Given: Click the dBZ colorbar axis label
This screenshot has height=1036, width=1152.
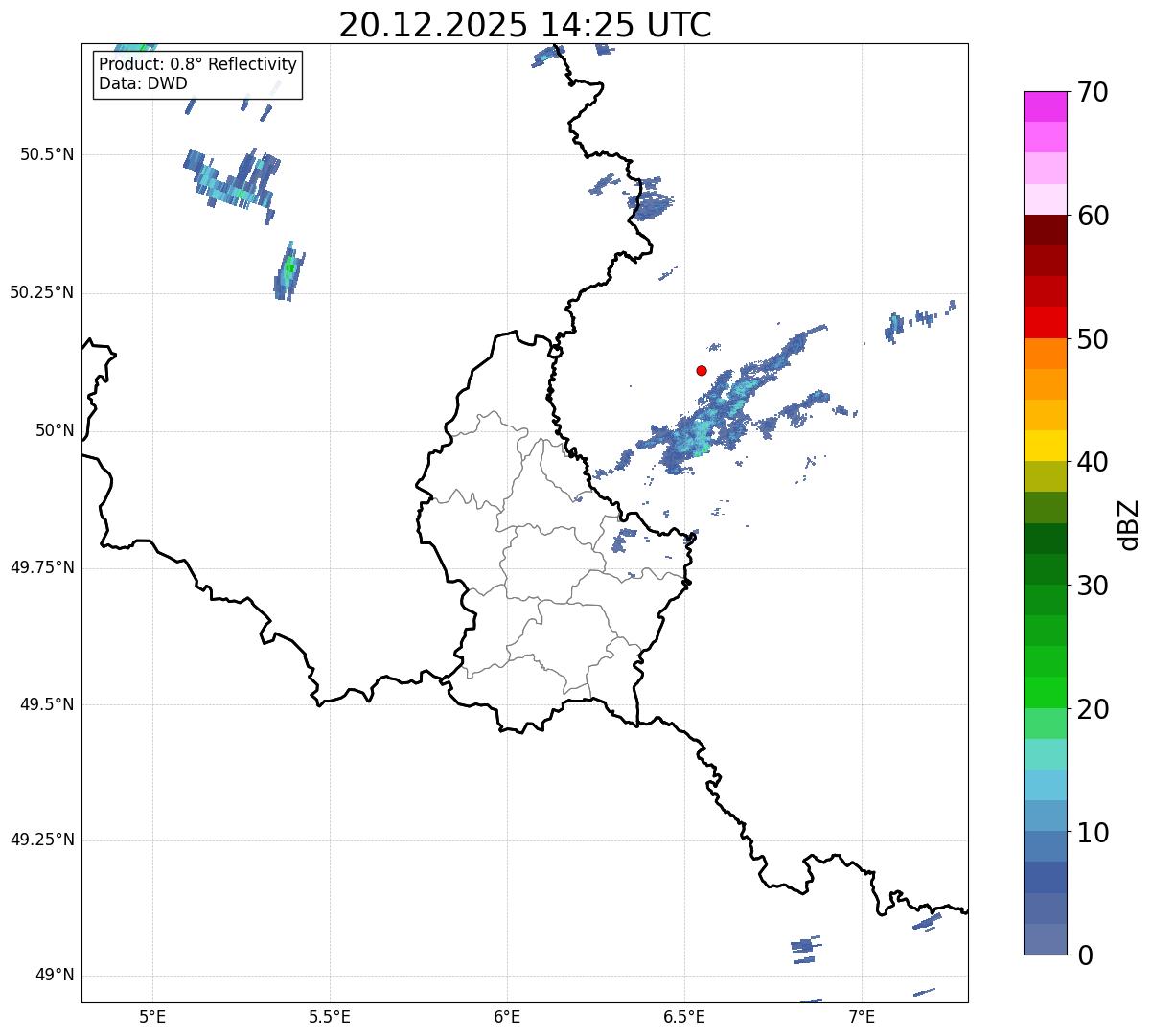Looking at the screenshot, I should click(1130, 523).
